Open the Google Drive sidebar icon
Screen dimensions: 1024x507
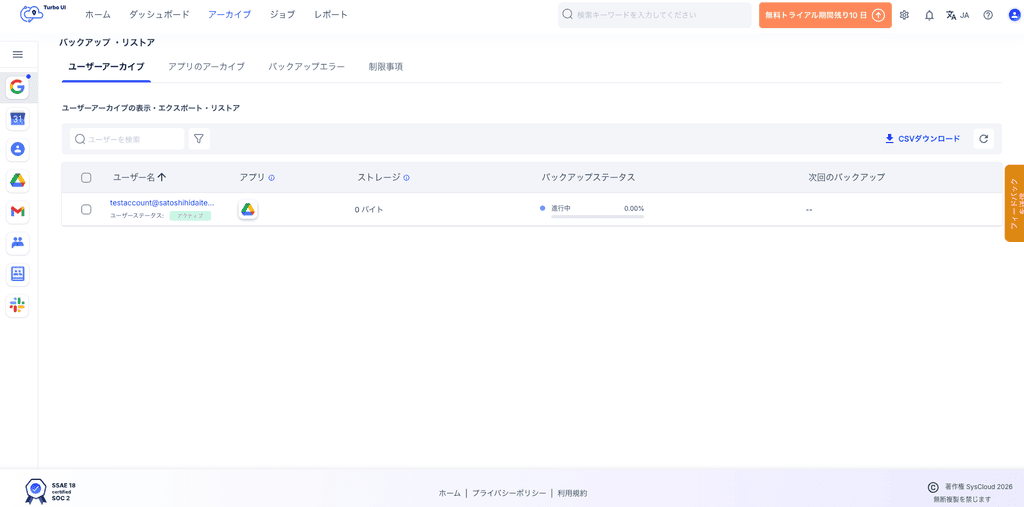coord(18,180)
